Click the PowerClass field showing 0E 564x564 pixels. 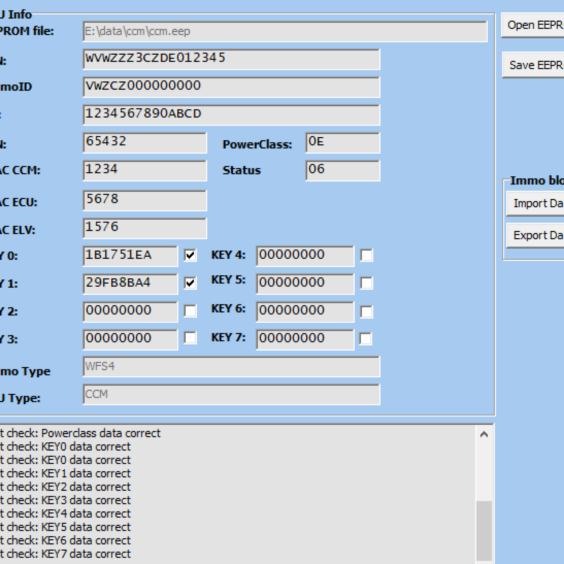pos(342,143)
